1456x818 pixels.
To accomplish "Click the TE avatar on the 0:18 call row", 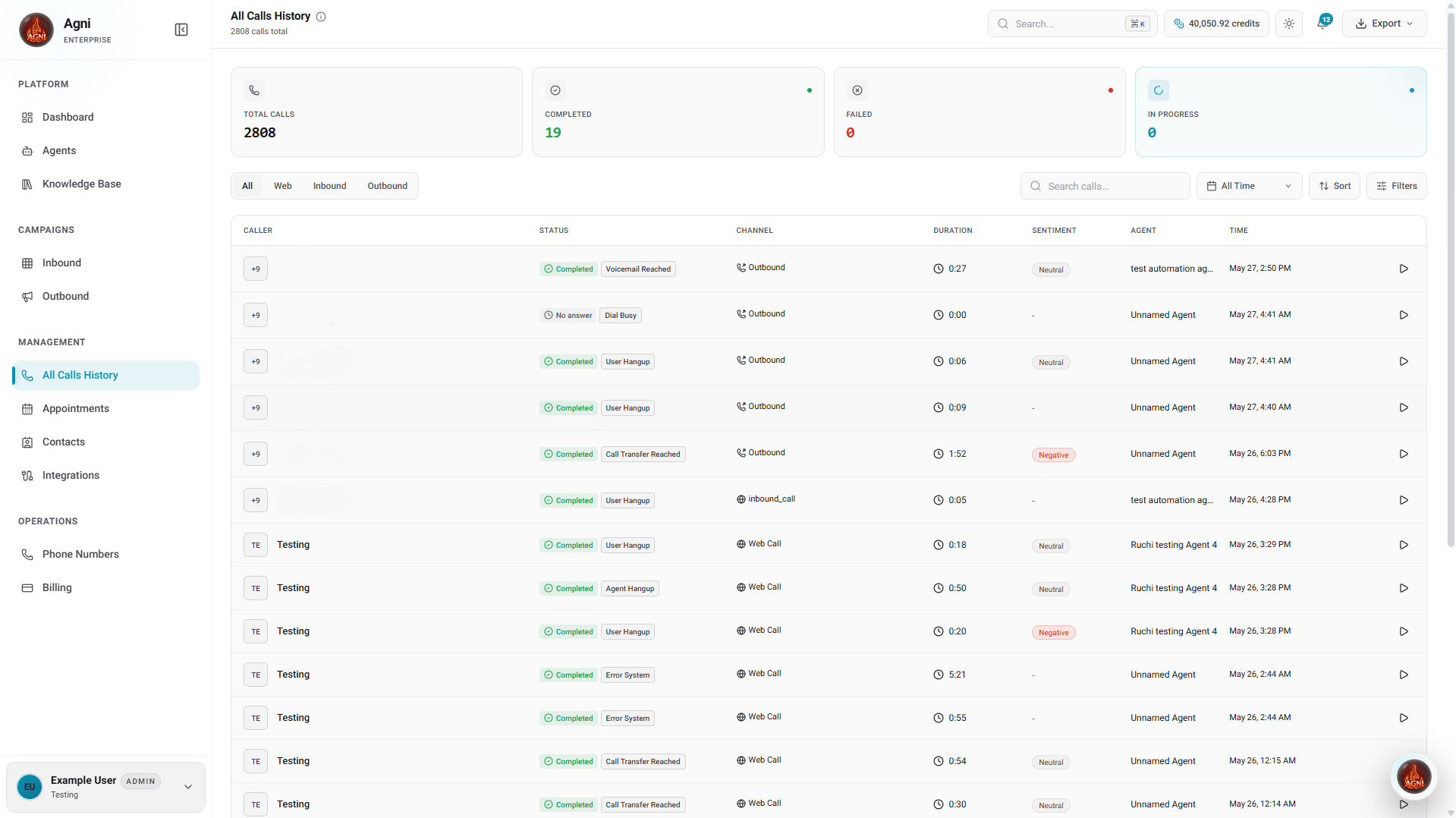I will click(x=256, y=545).
